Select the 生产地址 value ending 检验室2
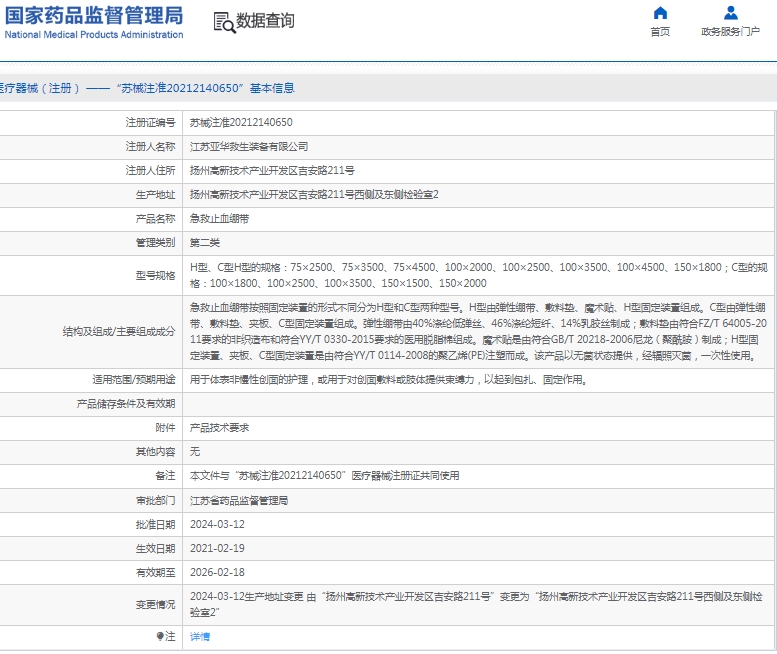 tap(314, 194)
